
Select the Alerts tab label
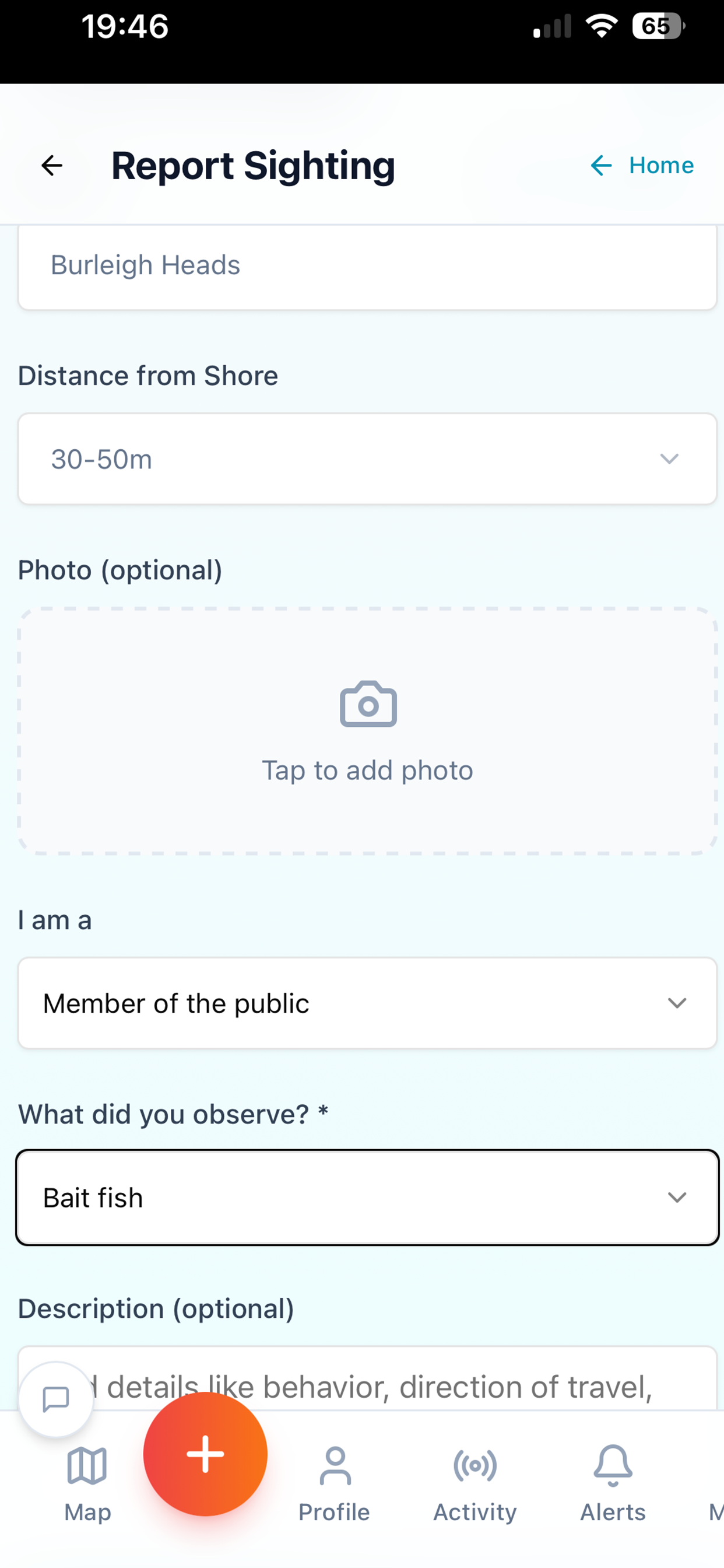tap(613, 1513)
